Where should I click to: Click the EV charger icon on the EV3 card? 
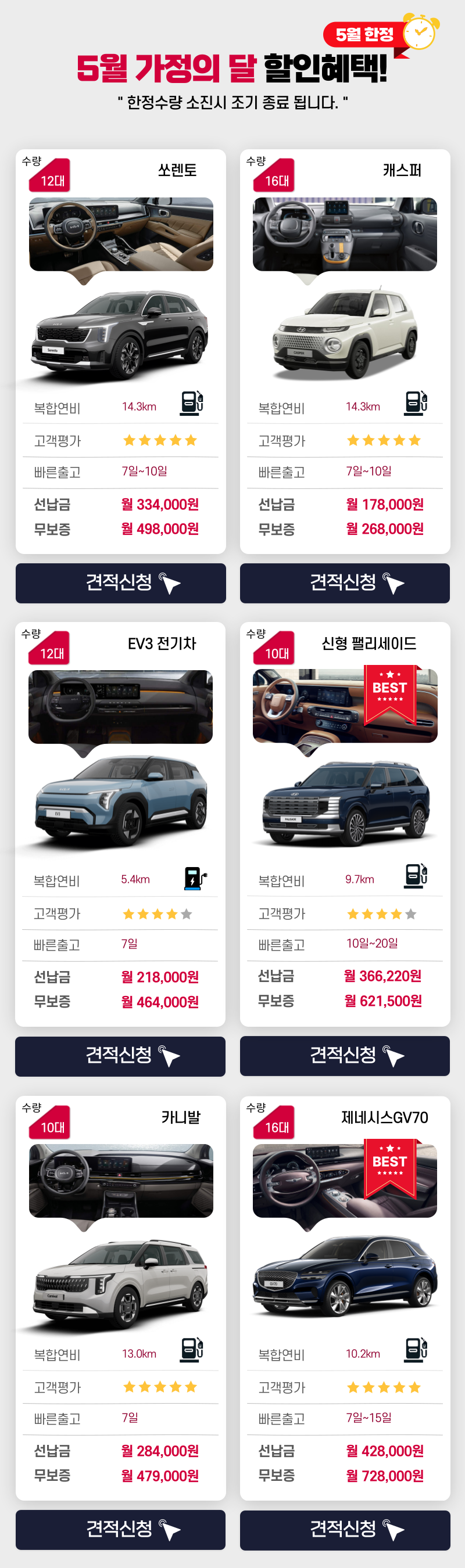pyautogui.click(x=195, y=878)
